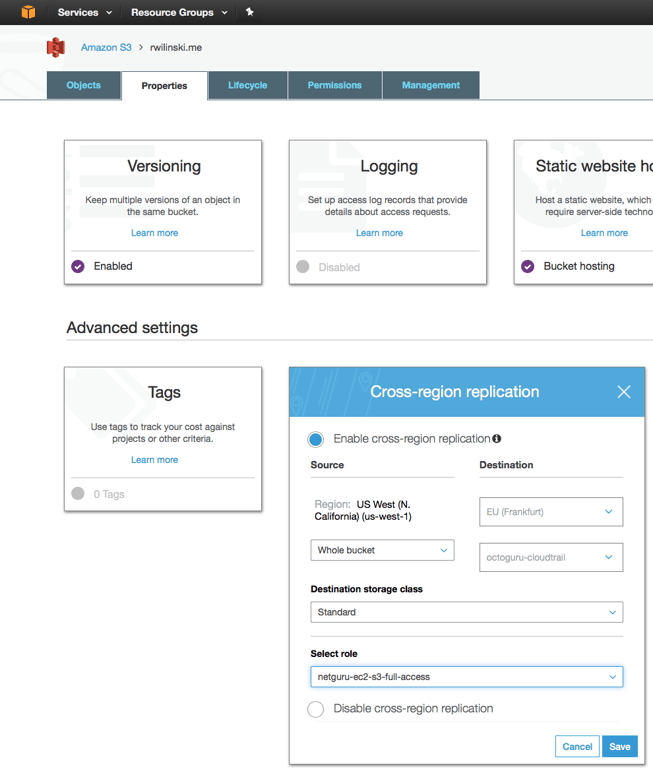Click Learn more link under Versioning
653x777 pixels.
154,233
